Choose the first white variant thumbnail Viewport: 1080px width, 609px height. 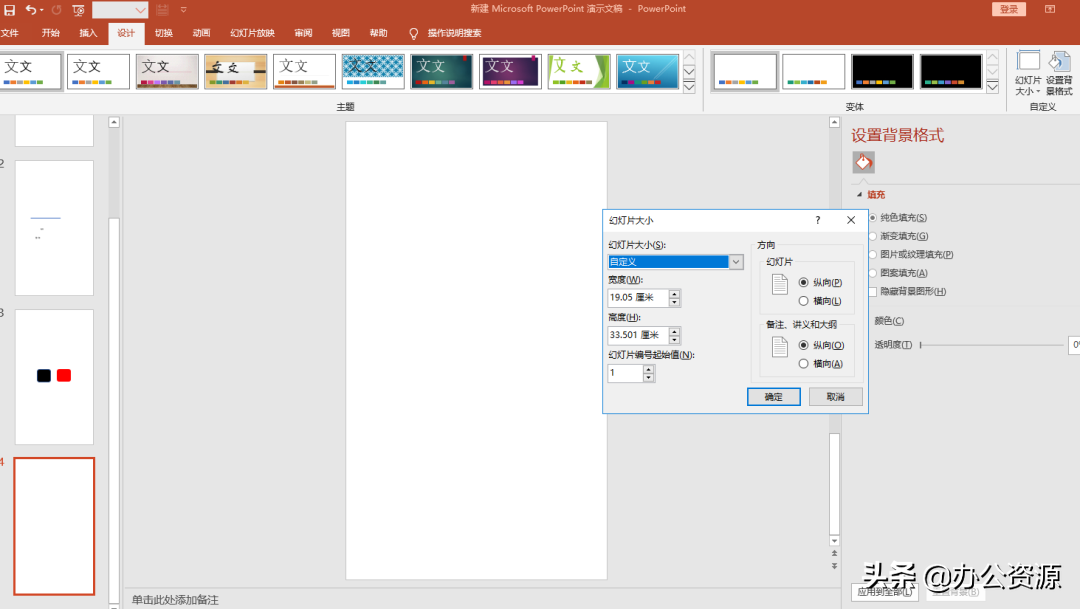point(745,72)
